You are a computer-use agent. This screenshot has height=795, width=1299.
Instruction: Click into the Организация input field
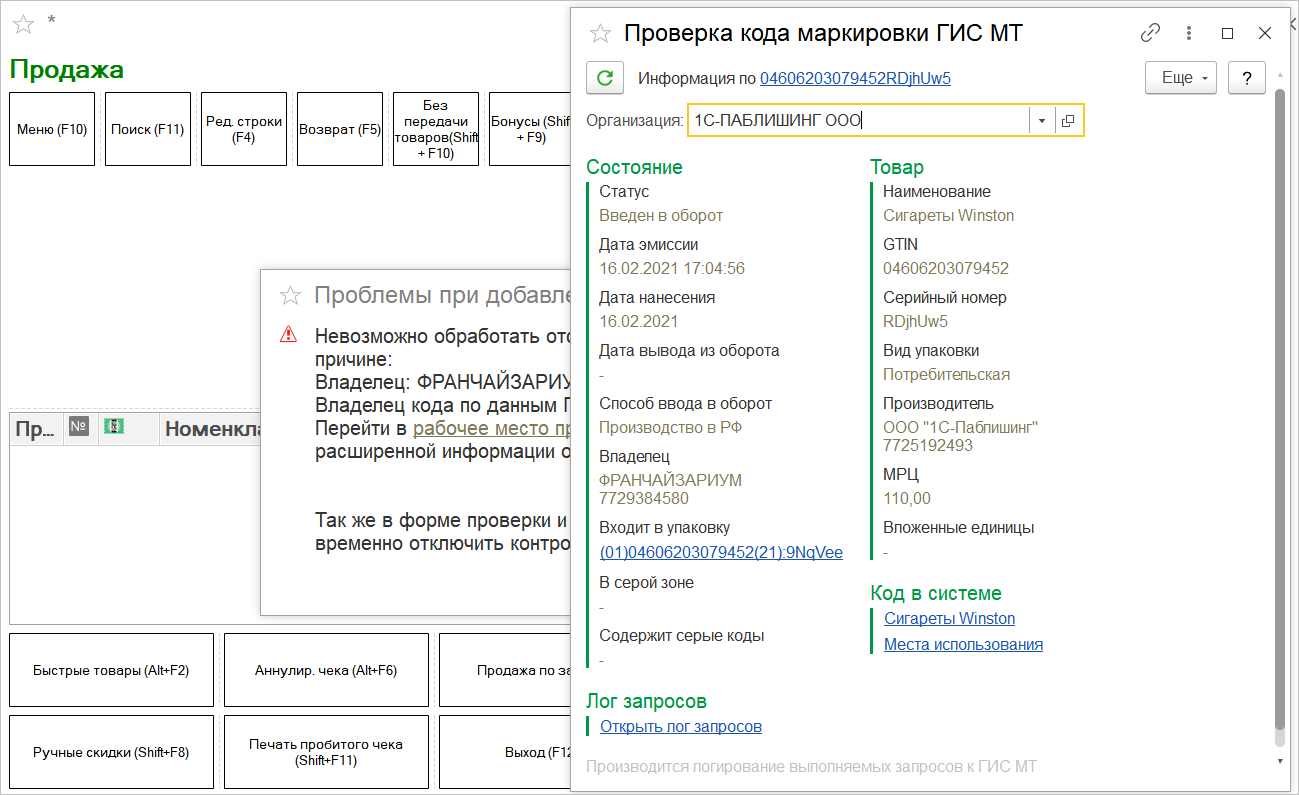pyautogui.click(x=858, y=121)
